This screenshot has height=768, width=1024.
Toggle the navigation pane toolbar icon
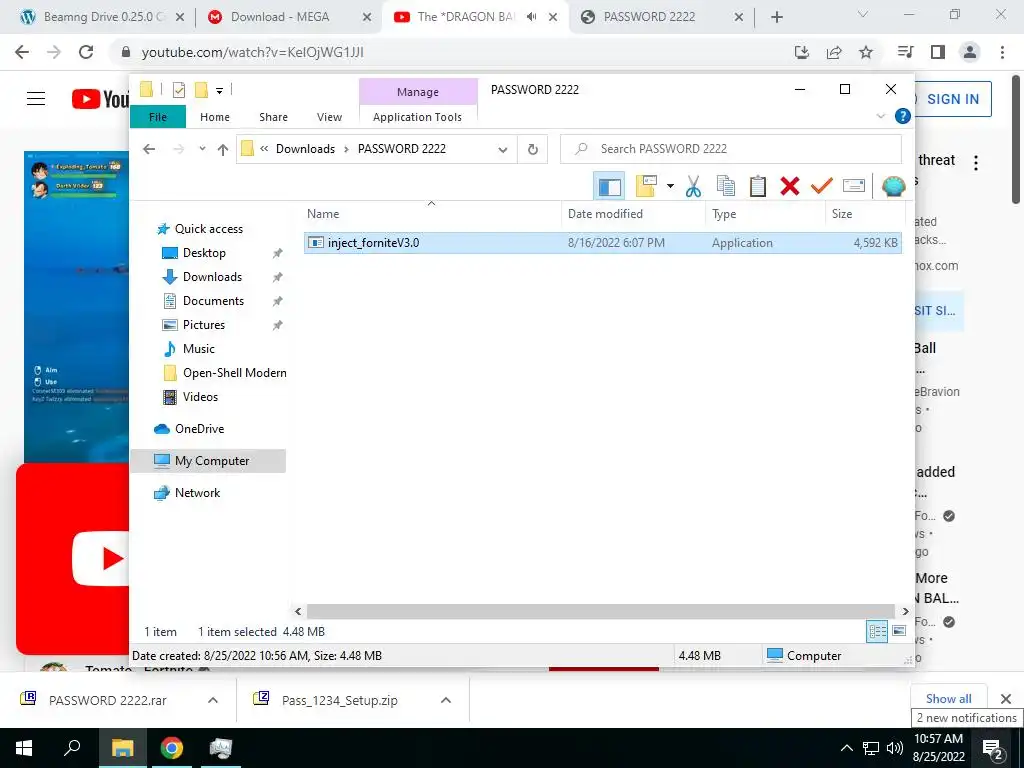pyautogui.click(x=609, y=187)
